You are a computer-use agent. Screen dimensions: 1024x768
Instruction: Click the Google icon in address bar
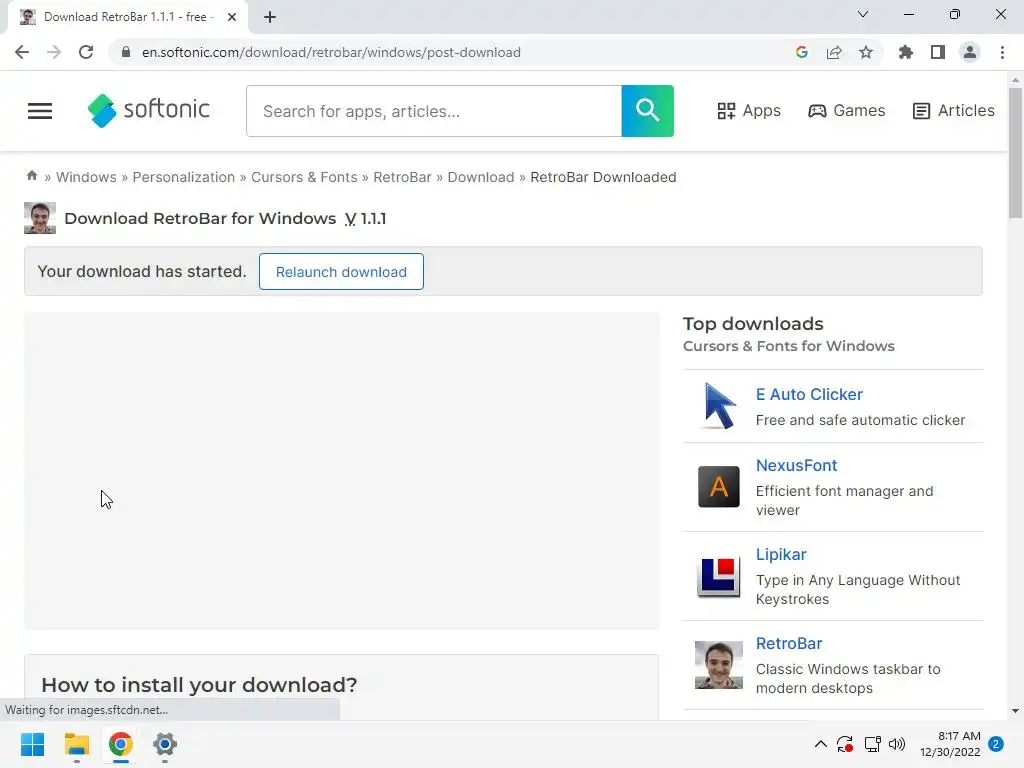[x=802, y=52]
